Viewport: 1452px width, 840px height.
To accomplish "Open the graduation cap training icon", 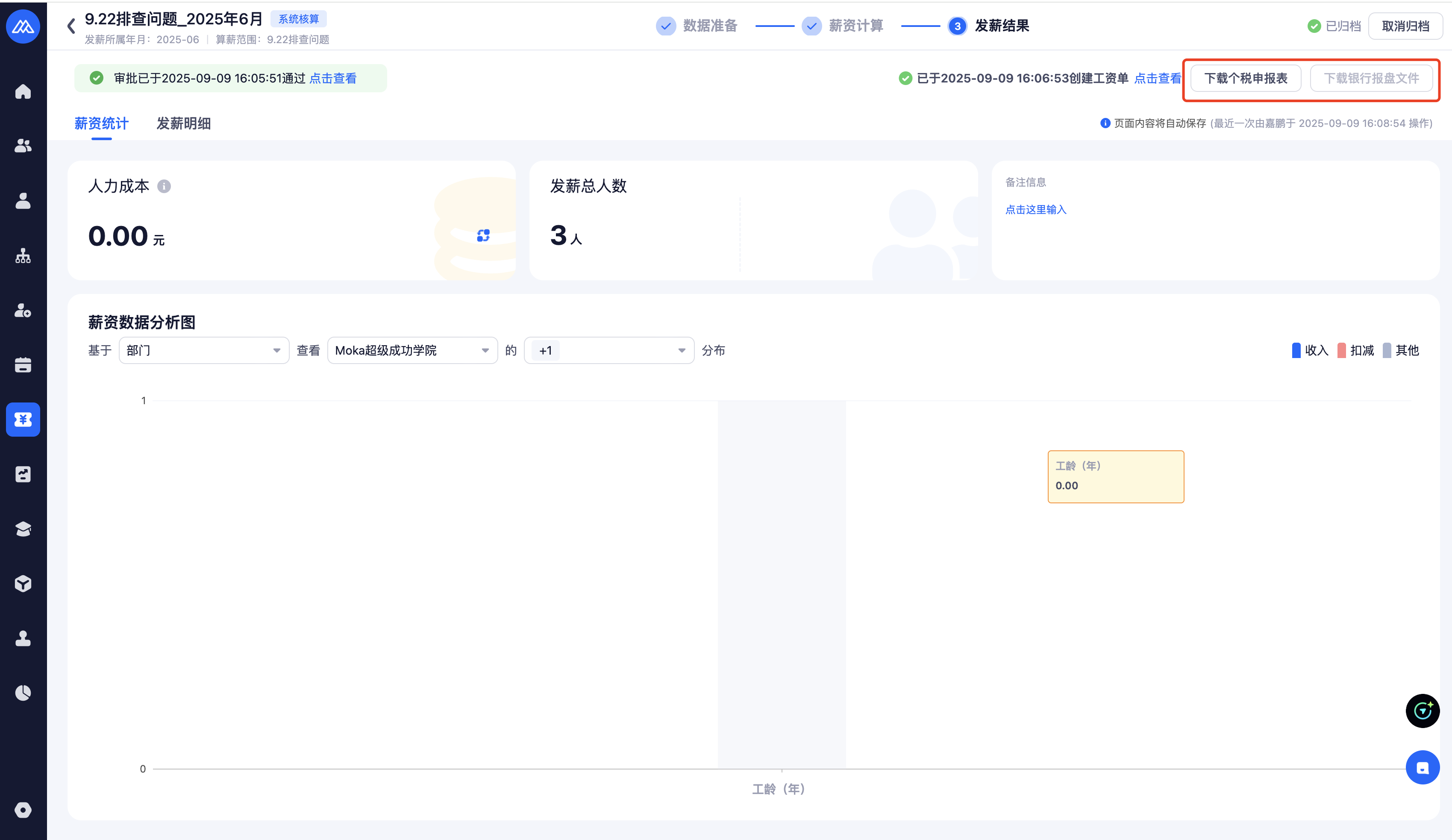I will [x=23, y=529].
